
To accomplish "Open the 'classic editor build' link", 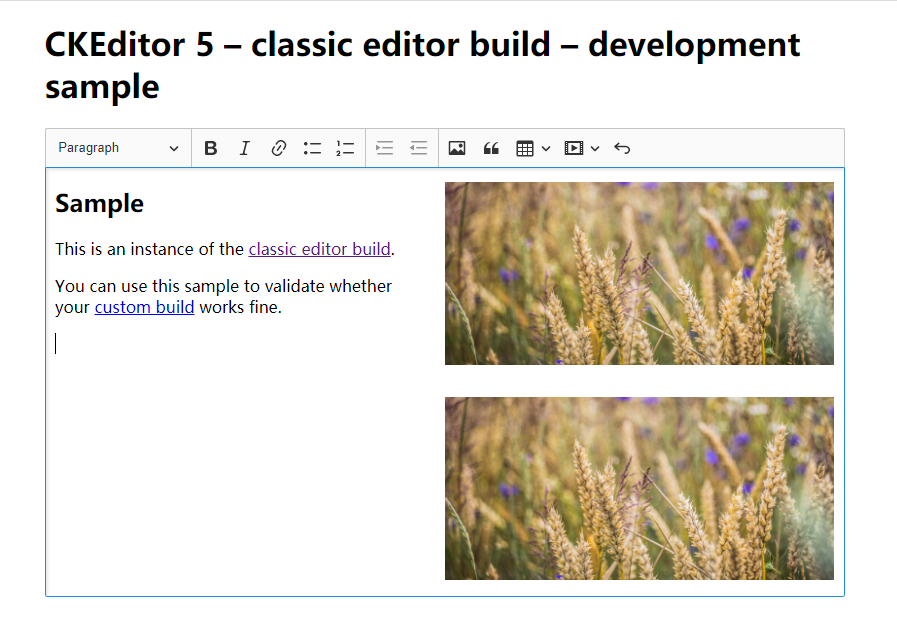I will pos(319,249).
